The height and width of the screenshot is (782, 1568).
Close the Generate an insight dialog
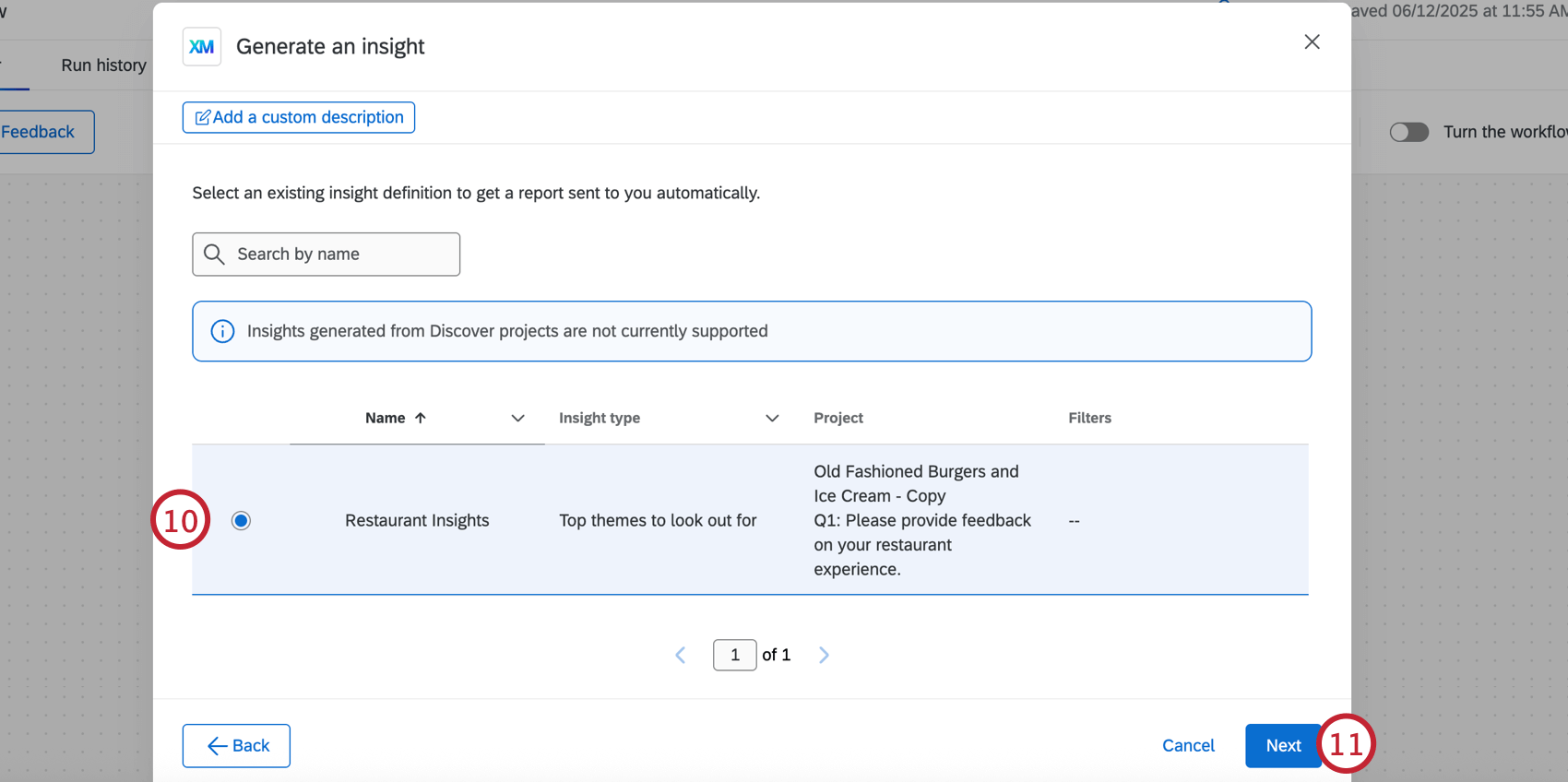pyautogui.click(x=1312, y=42)
